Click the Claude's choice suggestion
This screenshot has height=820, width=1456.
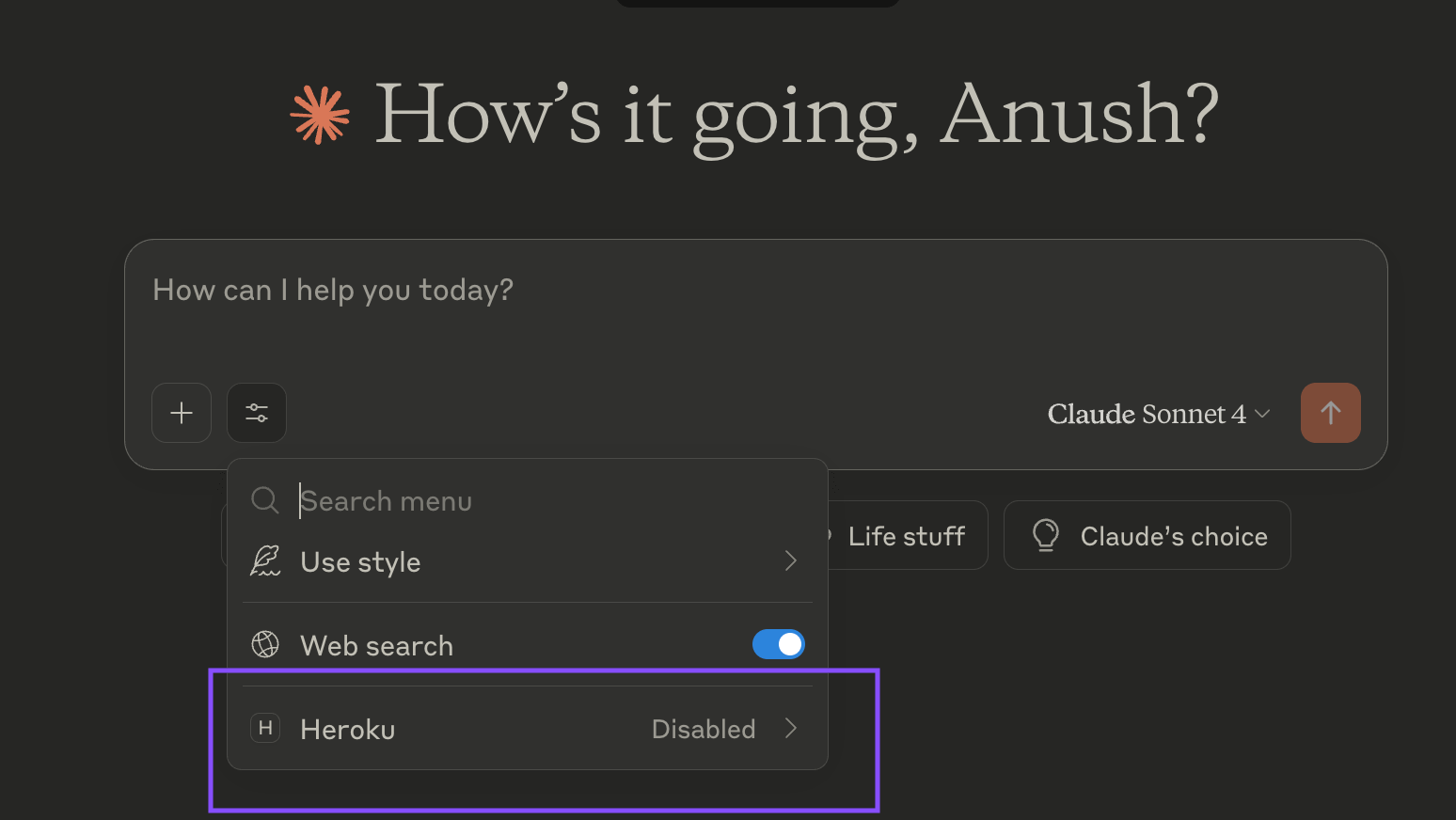[1172, 535]
